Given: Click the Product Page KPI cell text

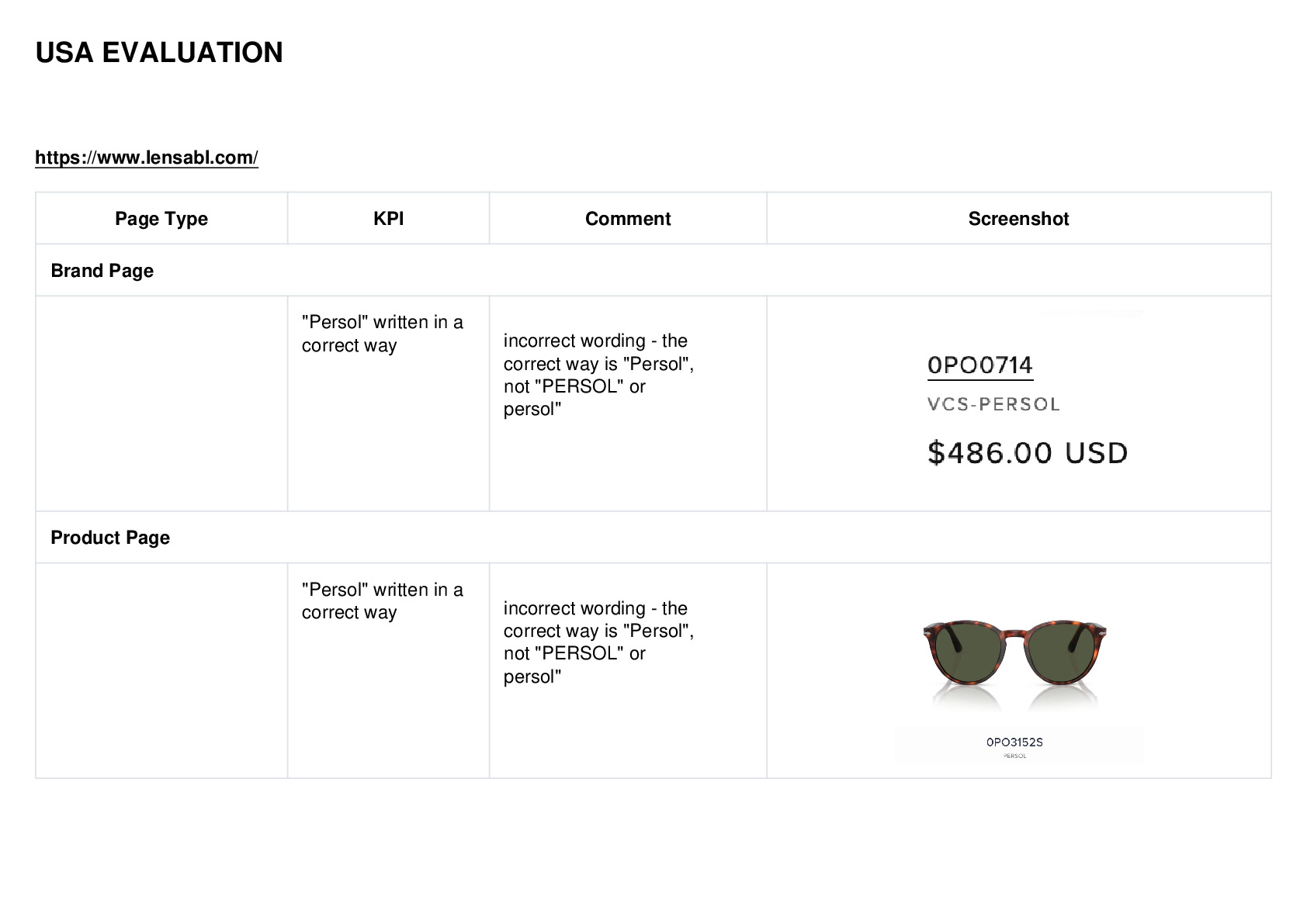Looking at the screenshot, I should tap(383, 601).
